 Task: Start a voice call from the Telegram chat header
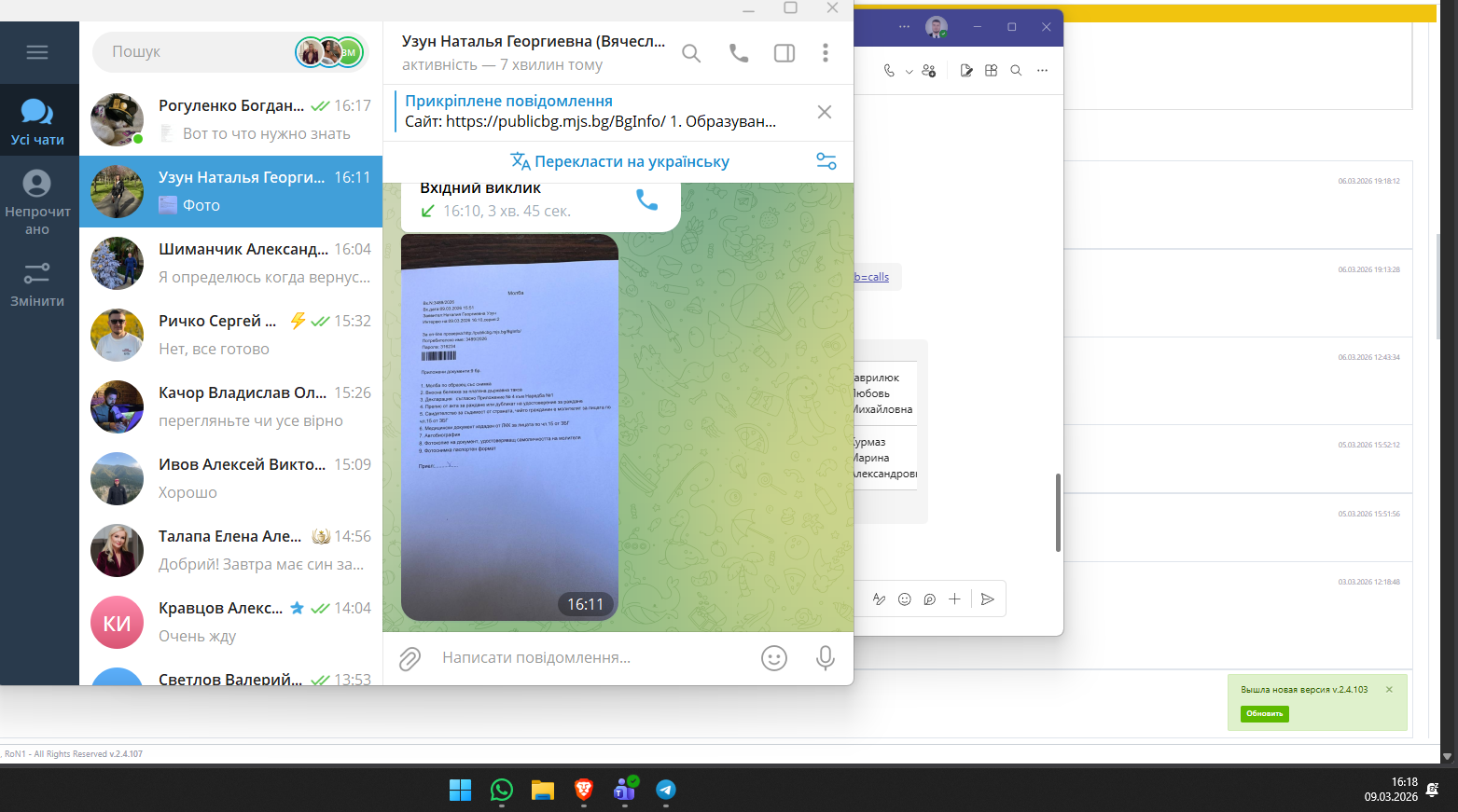(739, 53)
